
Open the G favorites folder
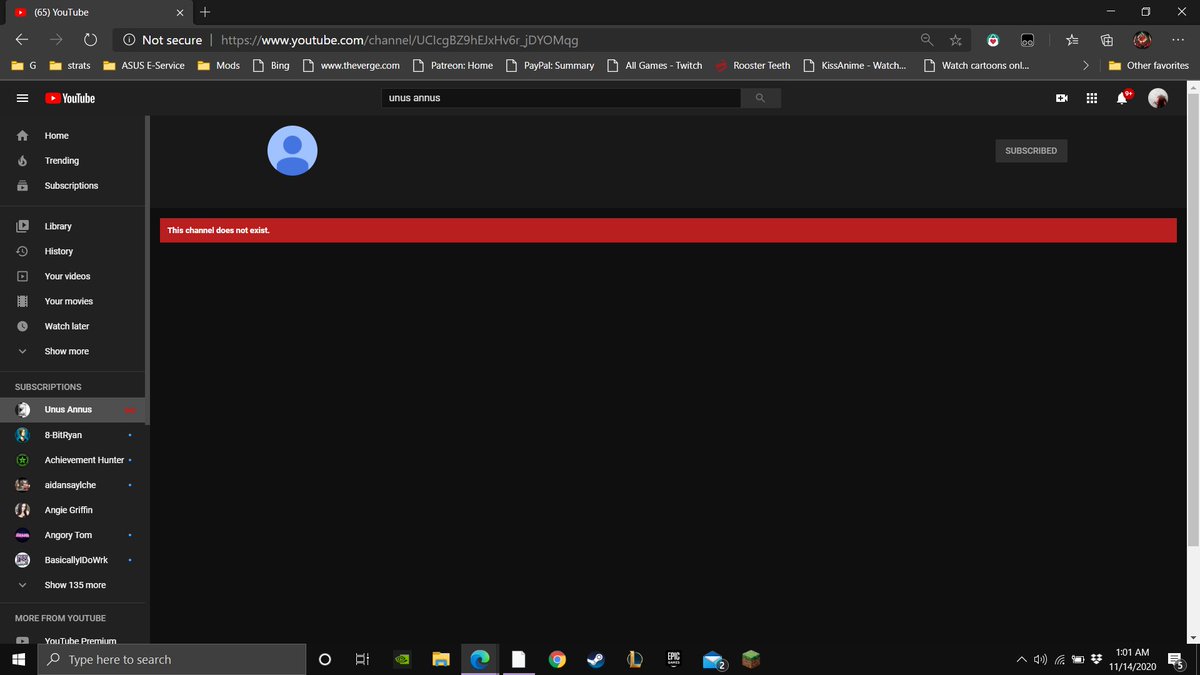(24, 65)
